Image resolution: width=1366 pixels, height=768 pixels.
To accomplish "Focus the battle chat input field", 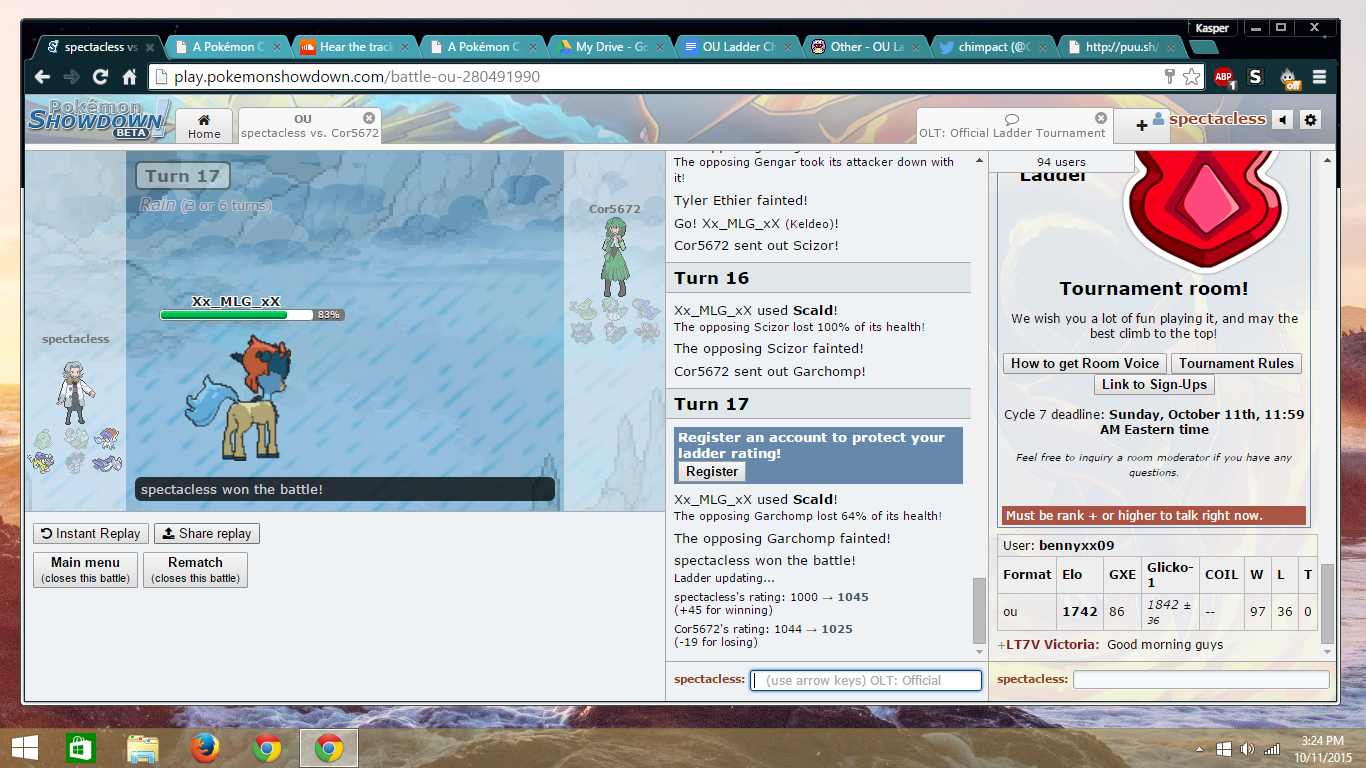I will click(866, 680).
